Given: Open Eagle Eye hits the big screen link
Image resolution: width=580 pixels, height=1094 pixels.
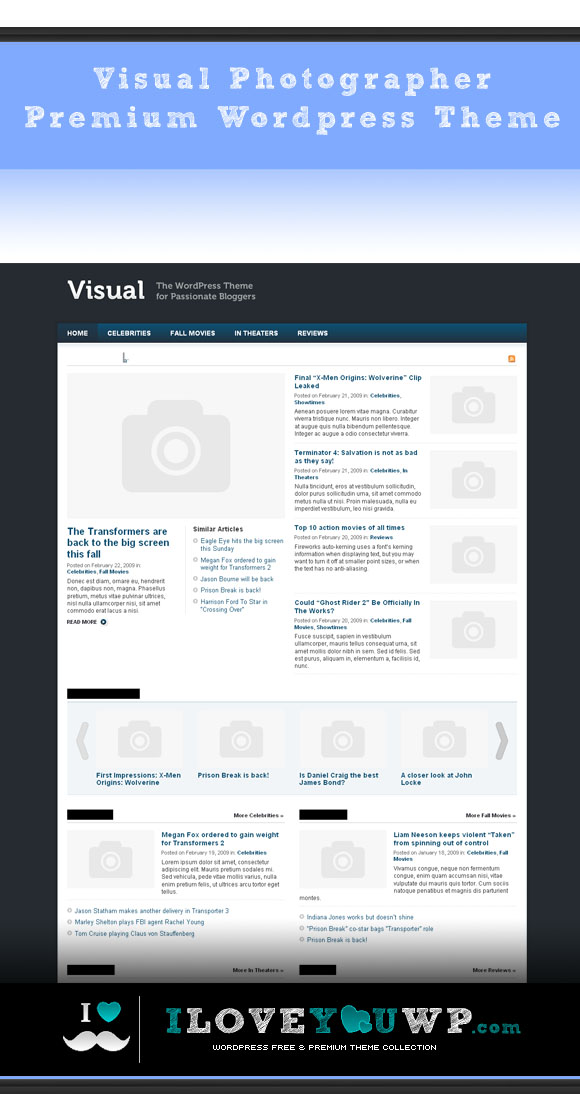Looking at the screenshot, I should [241, 545].
